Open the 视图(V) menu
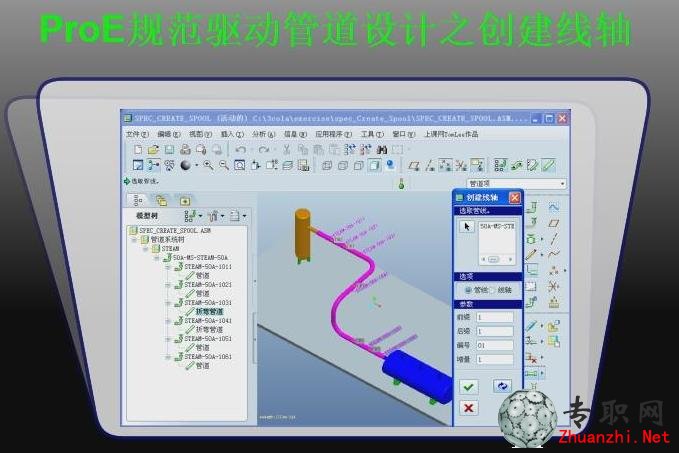Screen dimensions: 679x453 click(x=200, y=134)
